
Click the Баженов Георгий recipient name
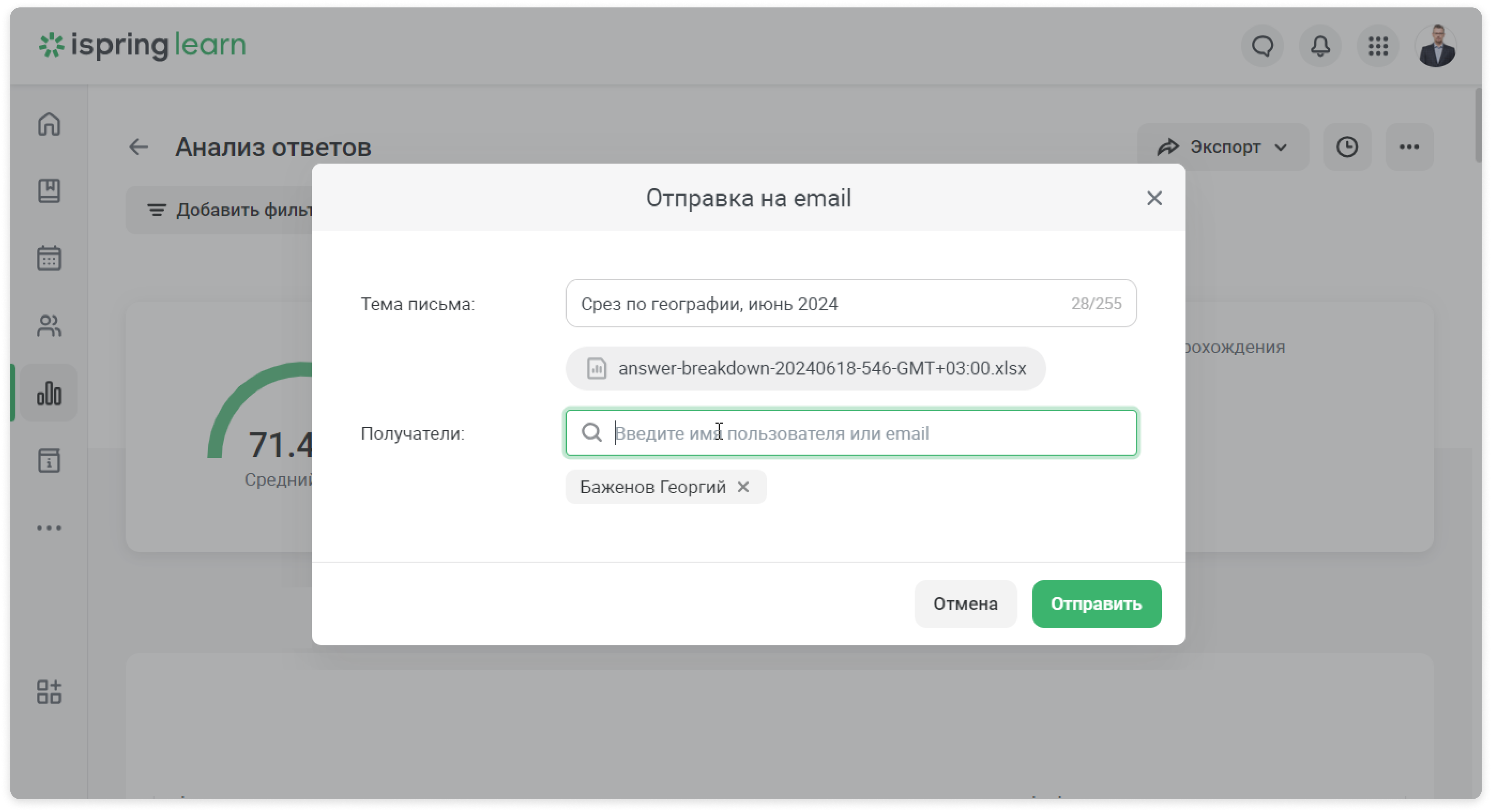tap(653, 487)
